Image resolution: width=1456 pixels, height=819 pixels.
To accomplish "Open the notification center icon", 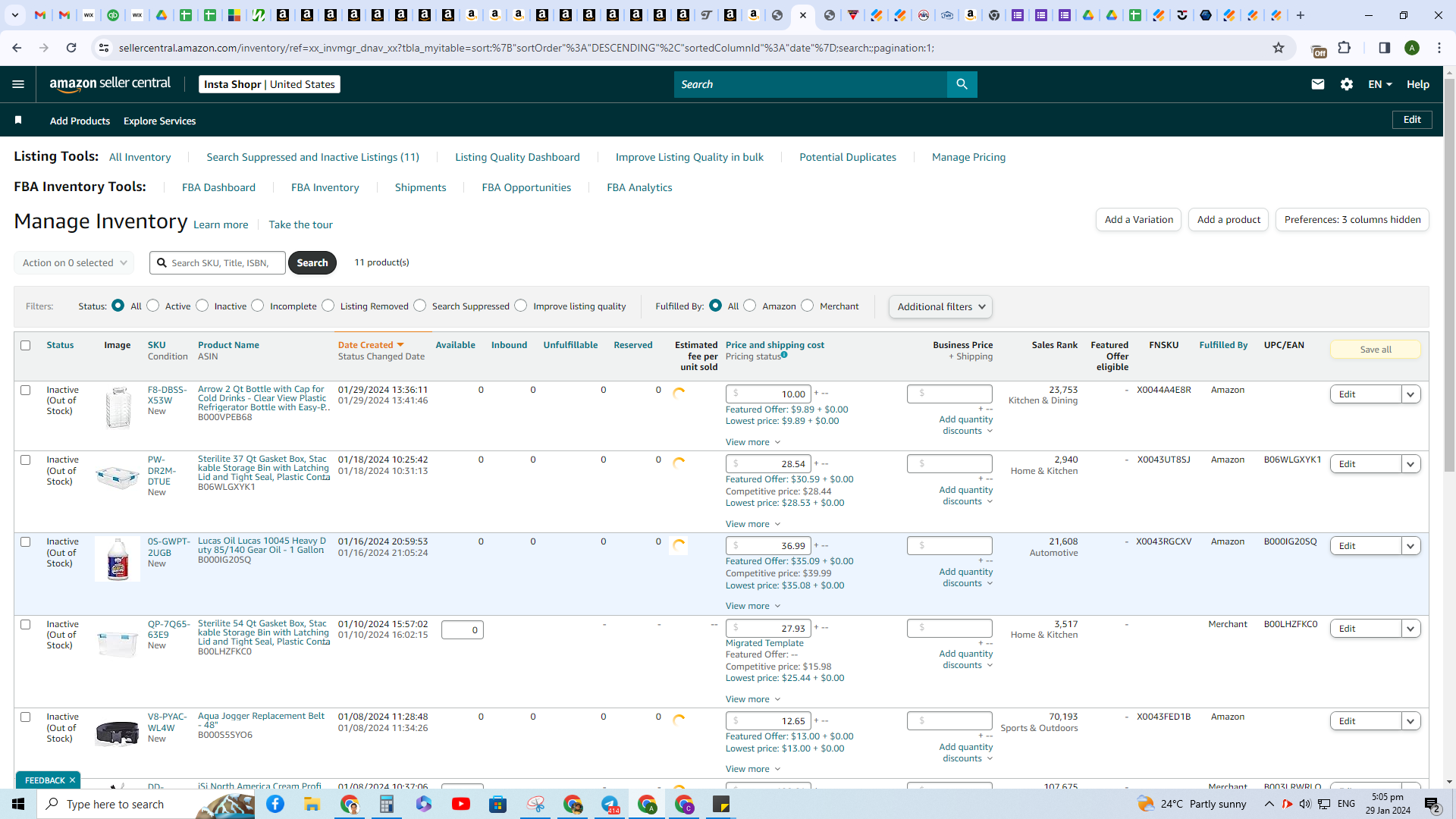I will pos(1432,804).
